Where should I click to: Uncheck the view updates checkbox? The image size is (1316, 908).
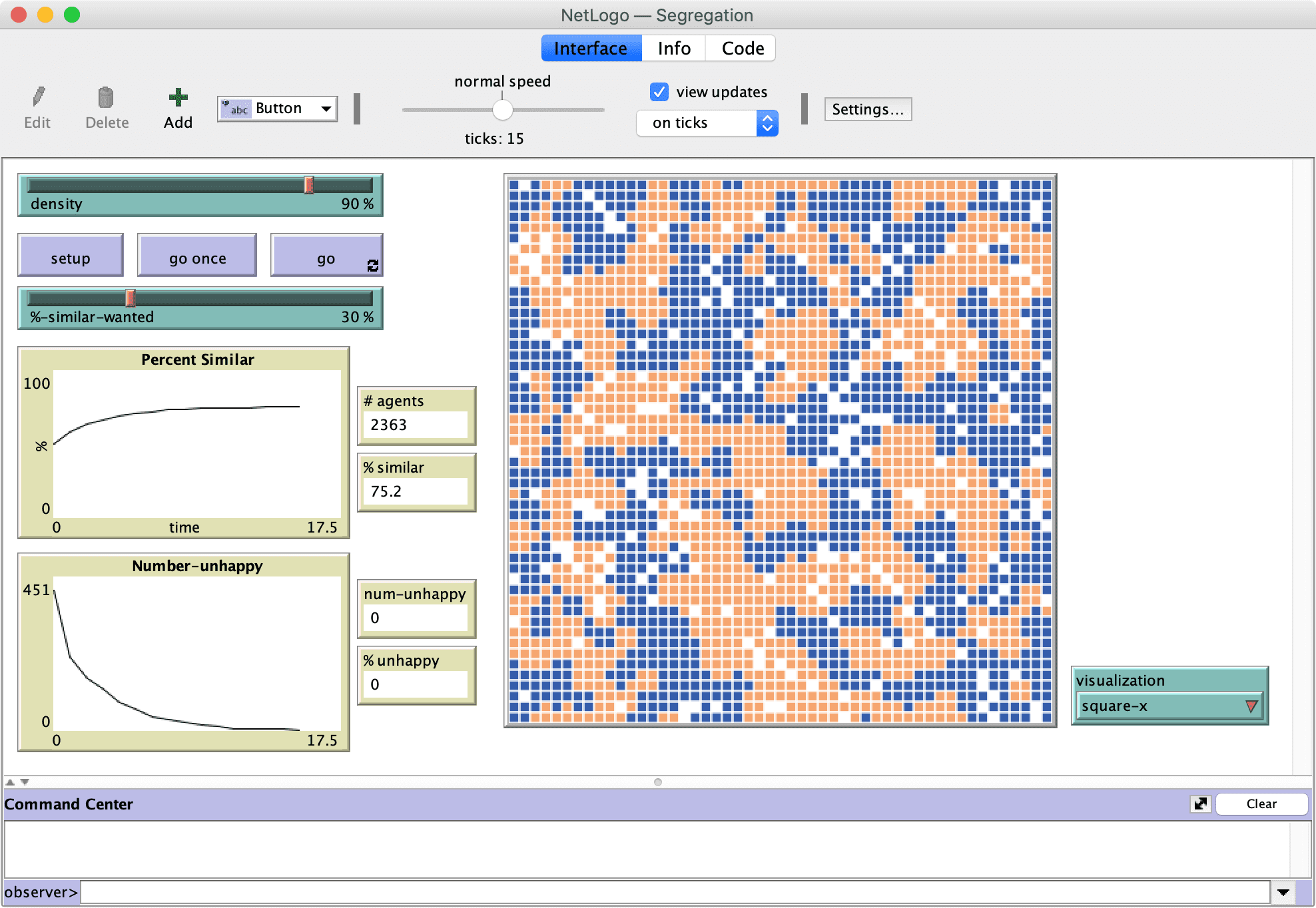pyautogui.click(x=659, y=92)
